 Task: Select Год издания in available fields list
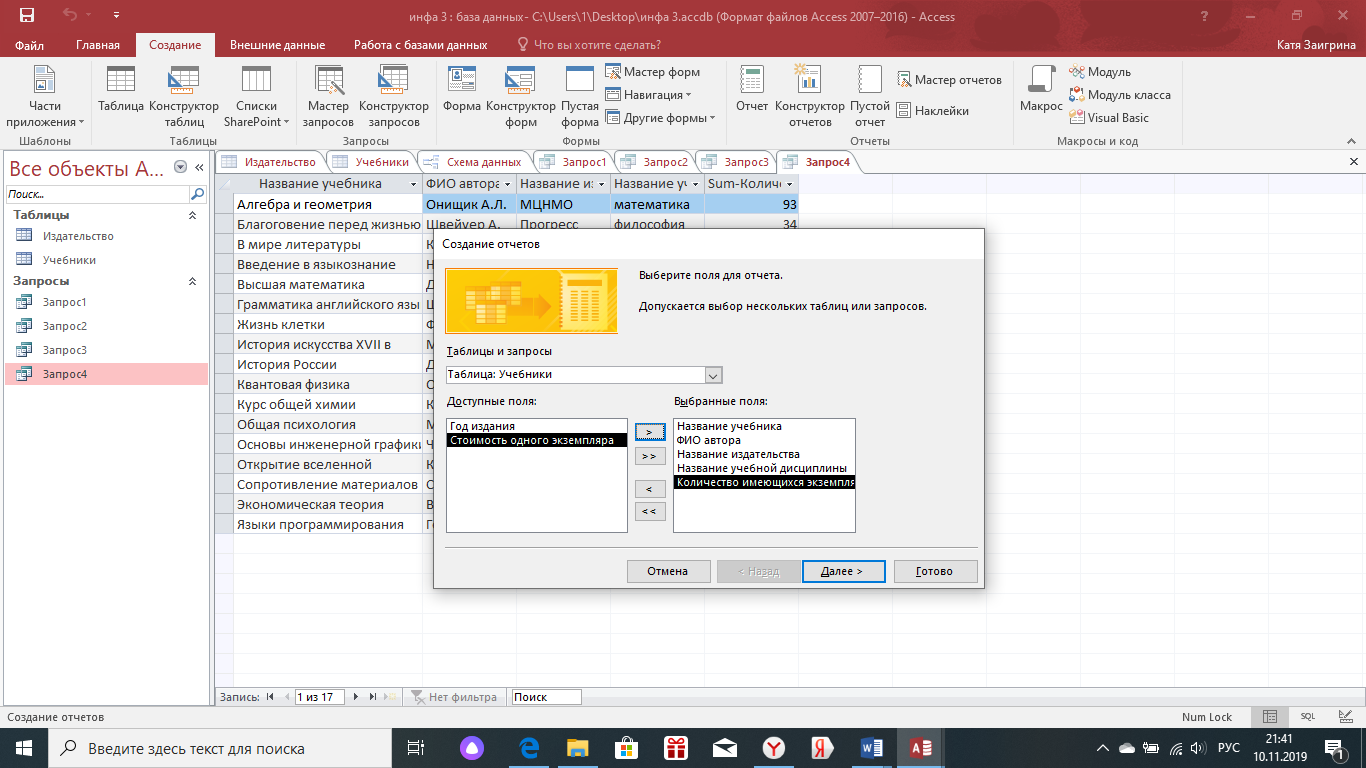[x=537, y=426]
